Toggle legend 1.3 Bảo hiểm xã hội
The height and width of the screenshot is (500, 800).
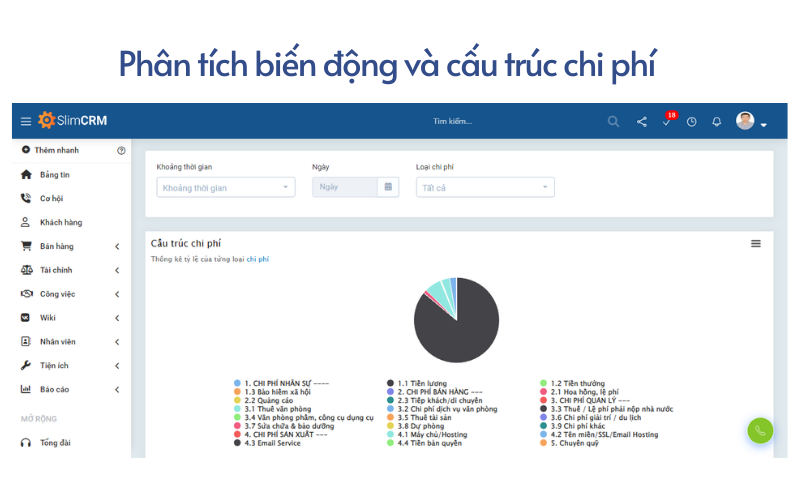[x=272, y=392]
